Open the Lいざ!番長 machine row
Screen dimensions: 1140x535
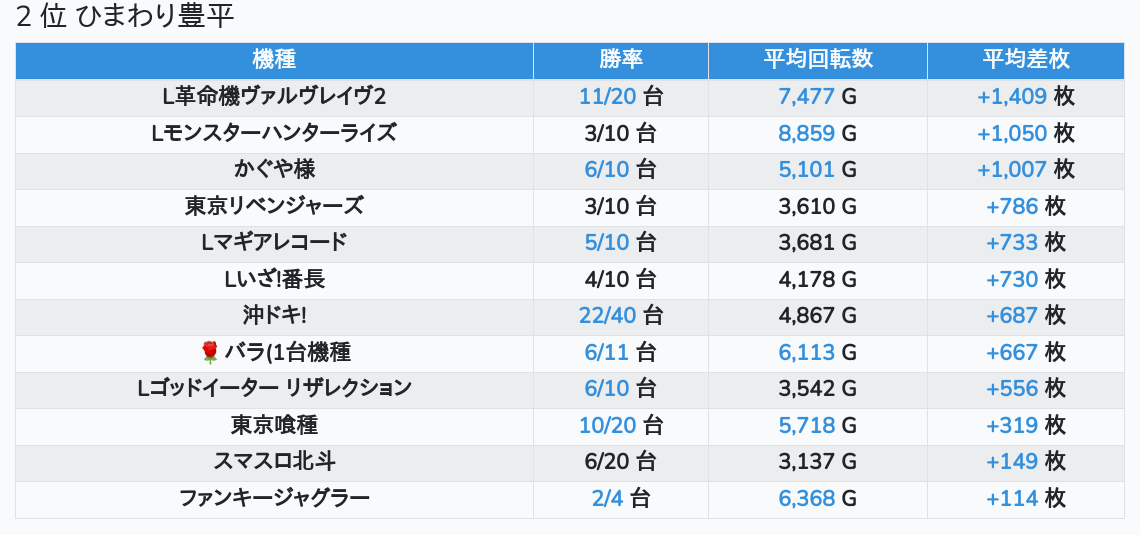(x=274, y=279)
